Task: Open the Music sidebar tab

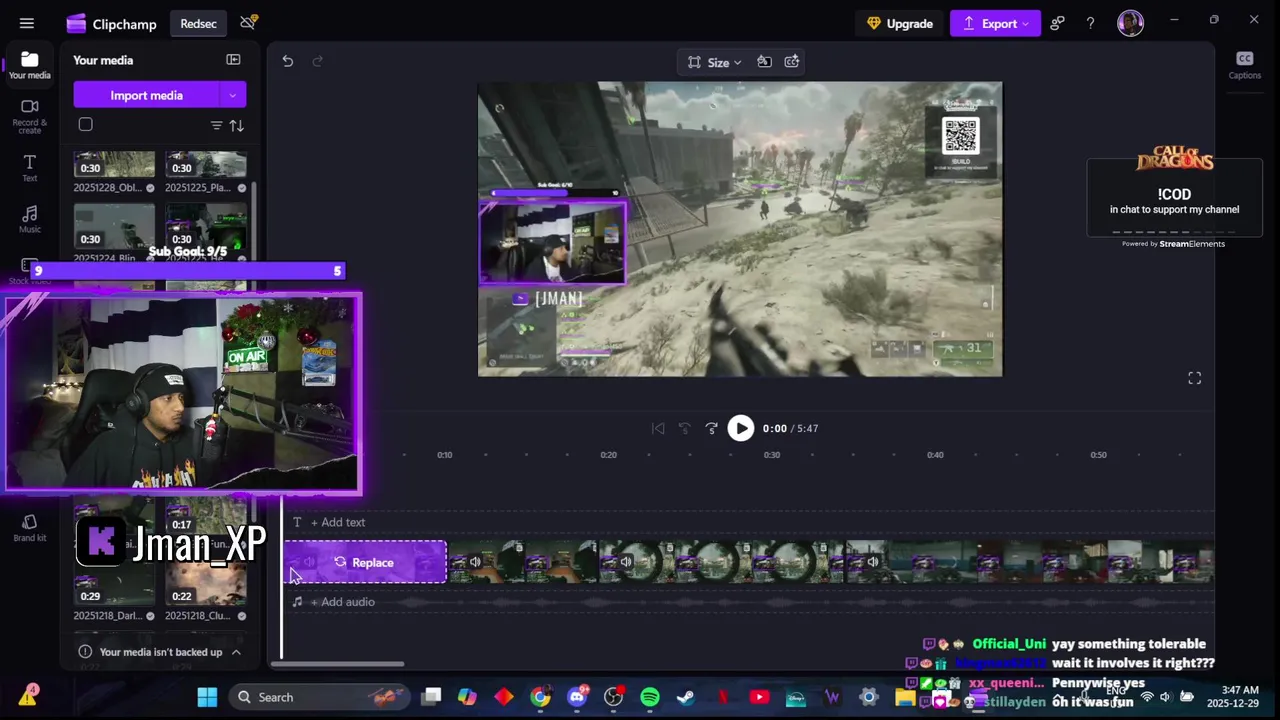Action: (x=29, y=220)
